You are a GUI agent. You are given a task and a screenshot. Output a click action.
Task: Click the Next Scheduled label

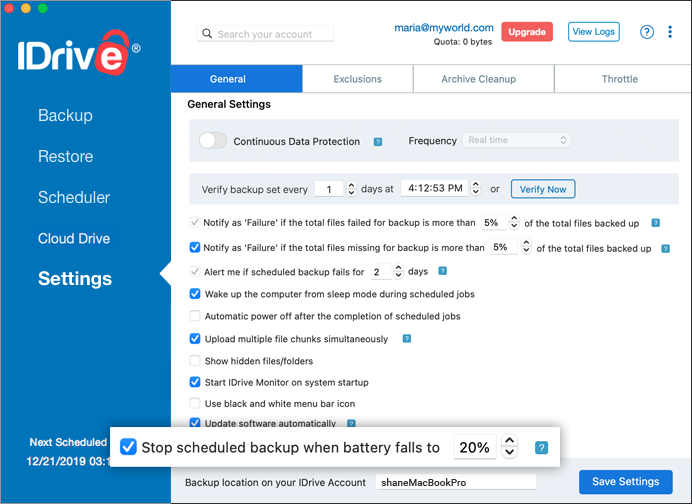click(x=68, y=442)
